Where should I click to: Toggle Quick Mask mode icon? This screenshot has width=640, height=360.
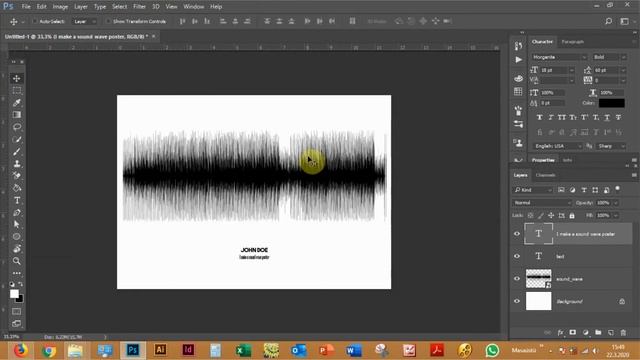pos(17,311)
